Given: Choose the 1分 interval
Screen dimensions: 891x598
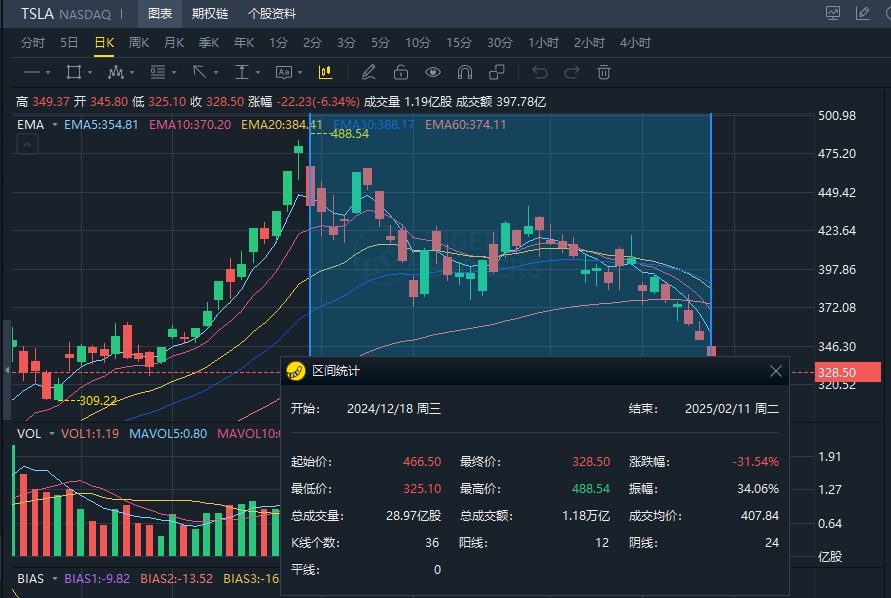Looking at the screenshot, I should pos(278,43).
